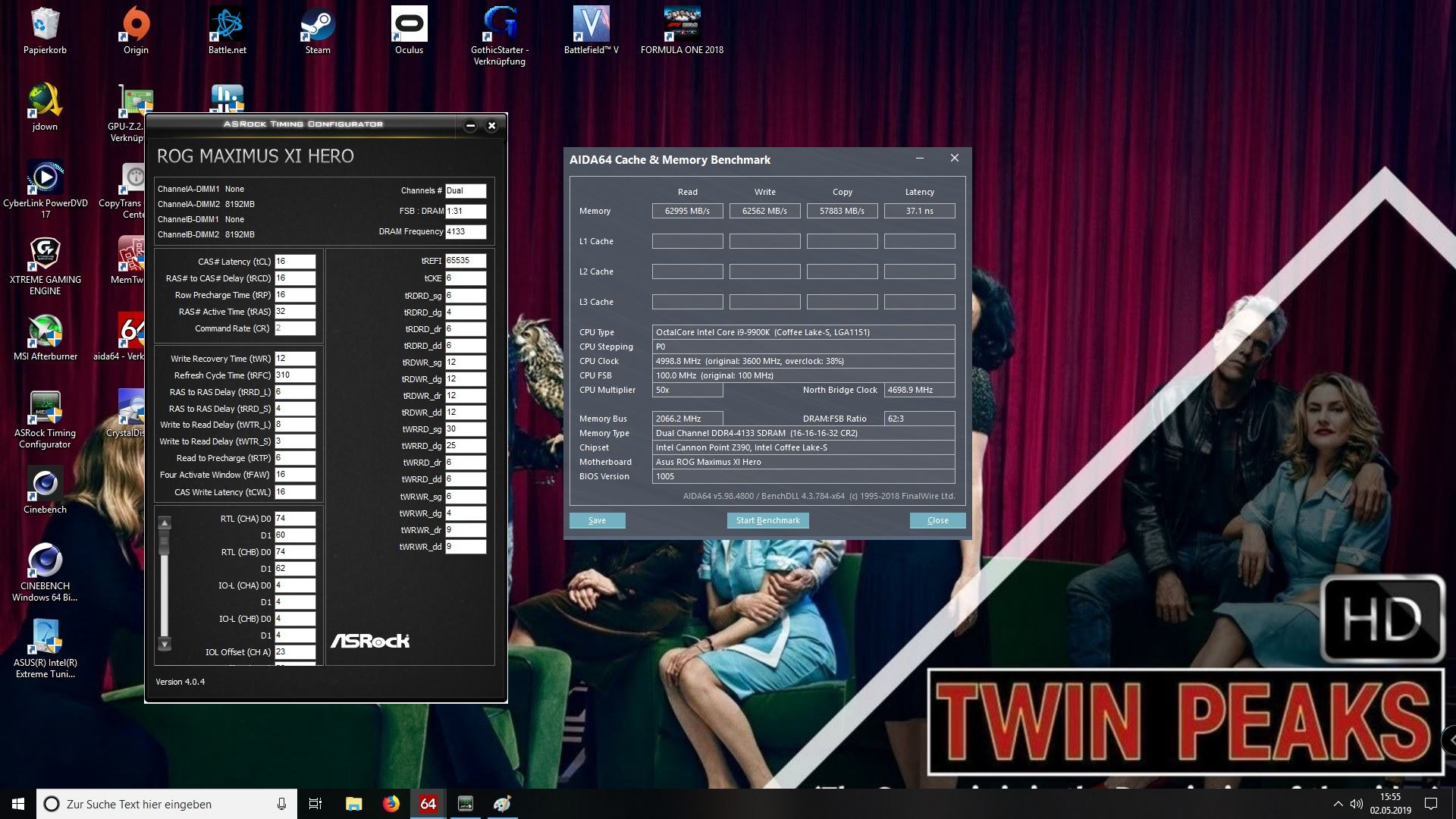Click the Row Precharge Time (tRP) field

tap(294, 295)
